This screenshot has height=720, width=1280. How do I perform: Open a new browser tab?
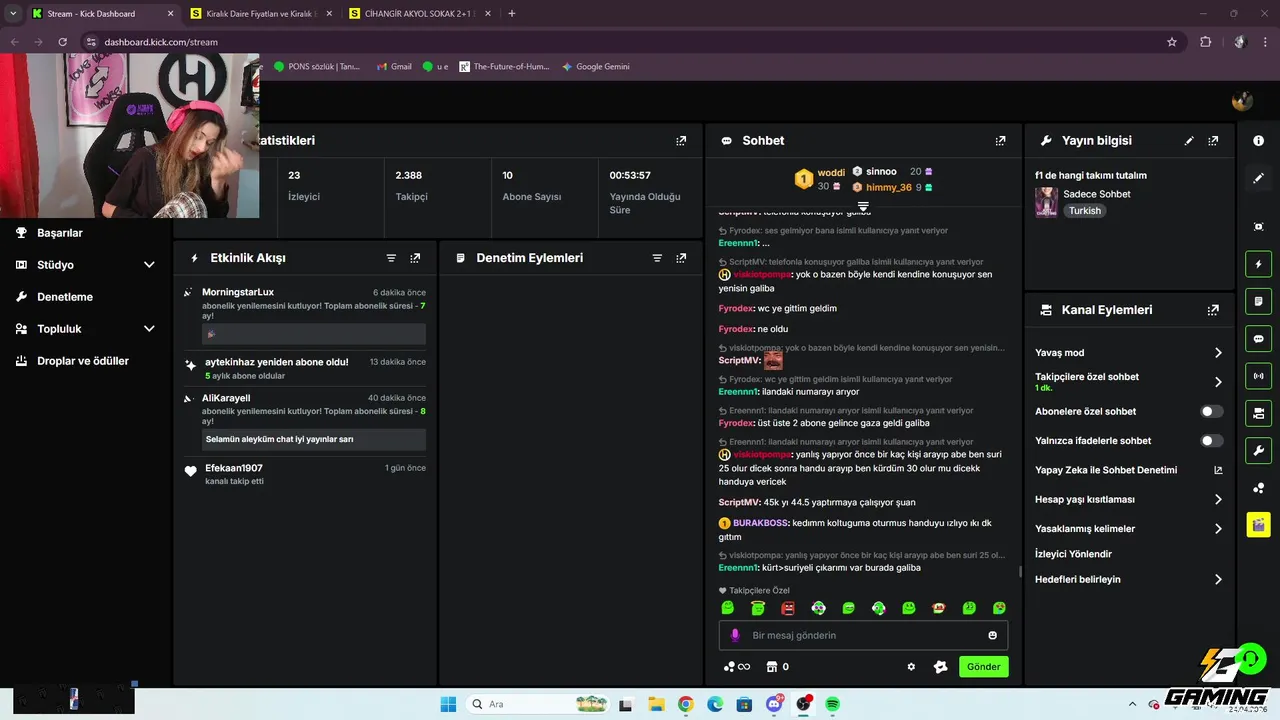tap(512, 13)
